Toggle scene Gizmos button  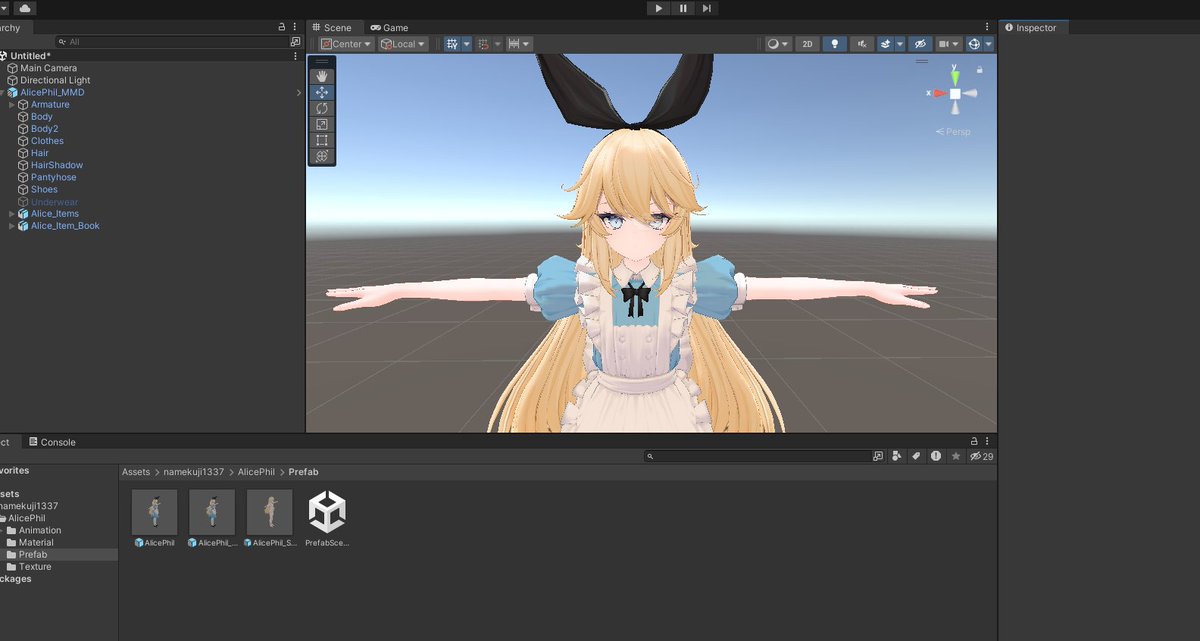point(974,44)
